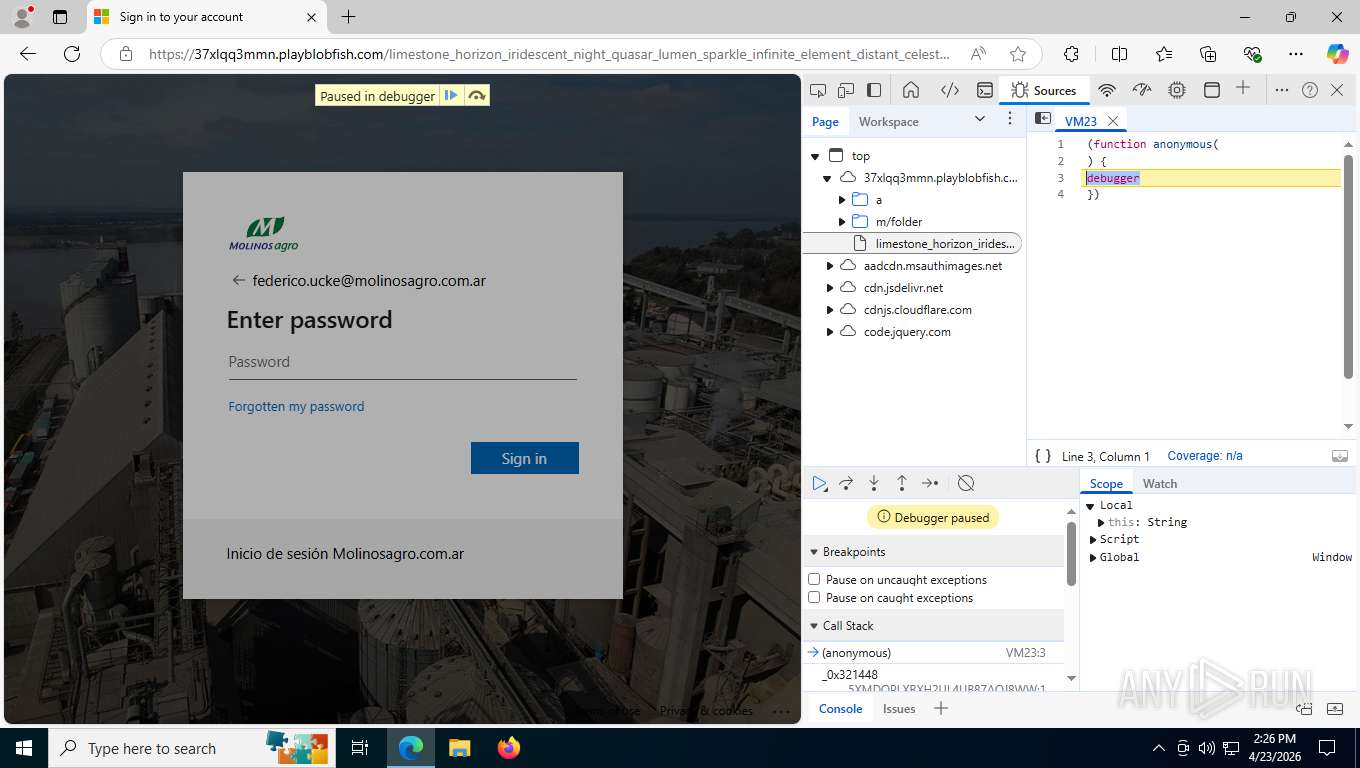The width and height of the screenshot is (1360, 768).
Task: Expand cdnjs.cloudflare.com domain
Action: (x=829, y=310)
